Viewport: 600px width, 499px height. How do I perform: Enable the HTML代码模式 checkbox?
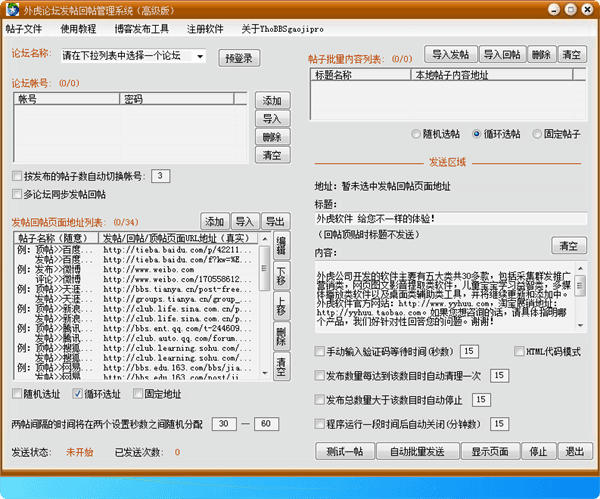click(519, 352)
